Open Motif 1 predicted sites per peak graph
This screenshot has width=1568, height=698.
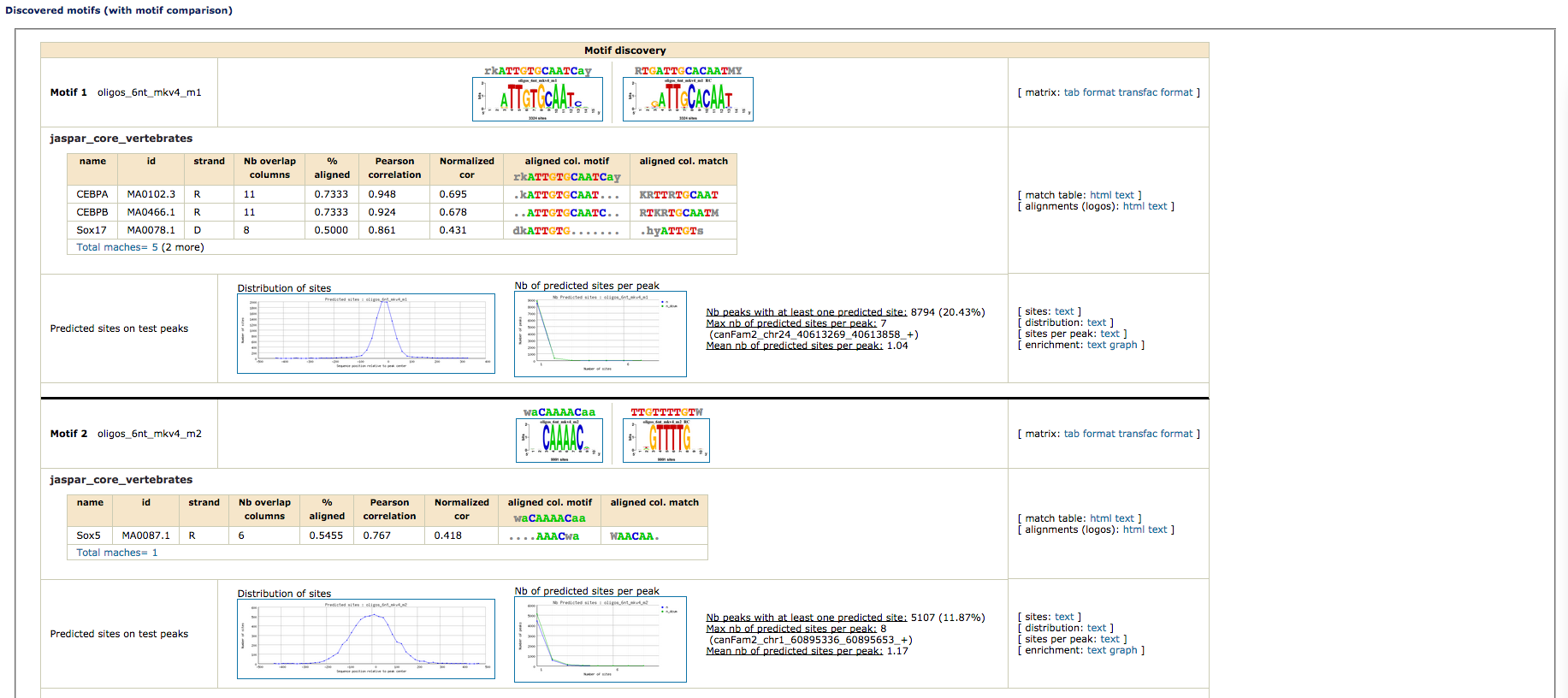pyautogui.click(x=601, y=334)
